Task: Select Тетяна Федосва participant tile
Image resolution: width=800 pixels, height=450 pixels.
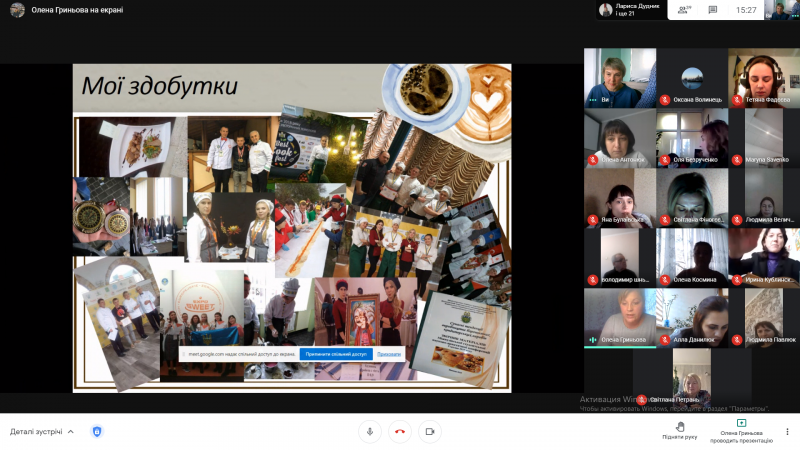Action: [764, 78]
